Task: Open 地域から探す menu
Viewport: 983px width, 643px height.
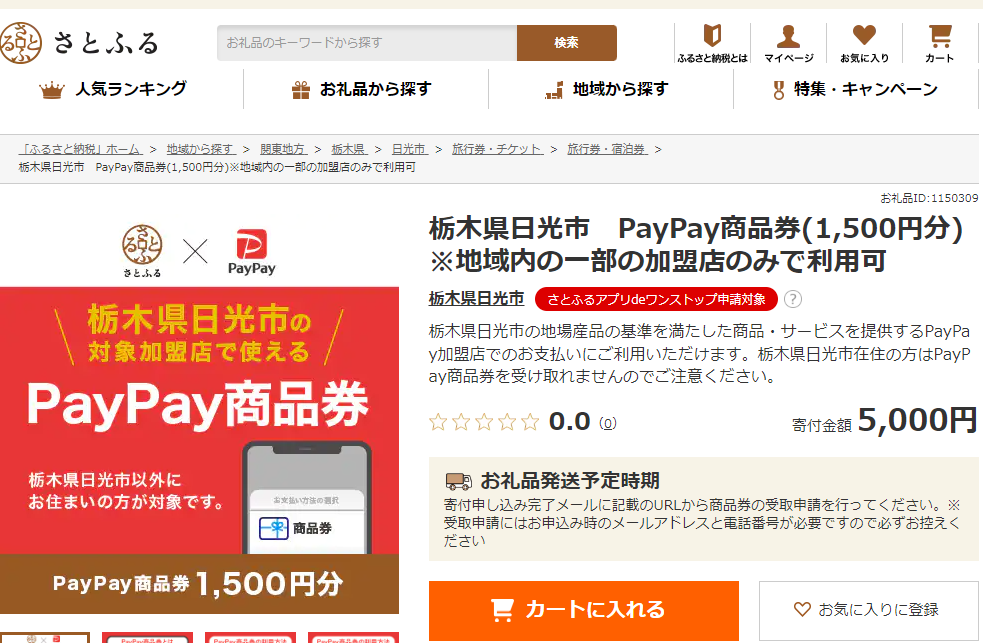Action: pos(607,89)
